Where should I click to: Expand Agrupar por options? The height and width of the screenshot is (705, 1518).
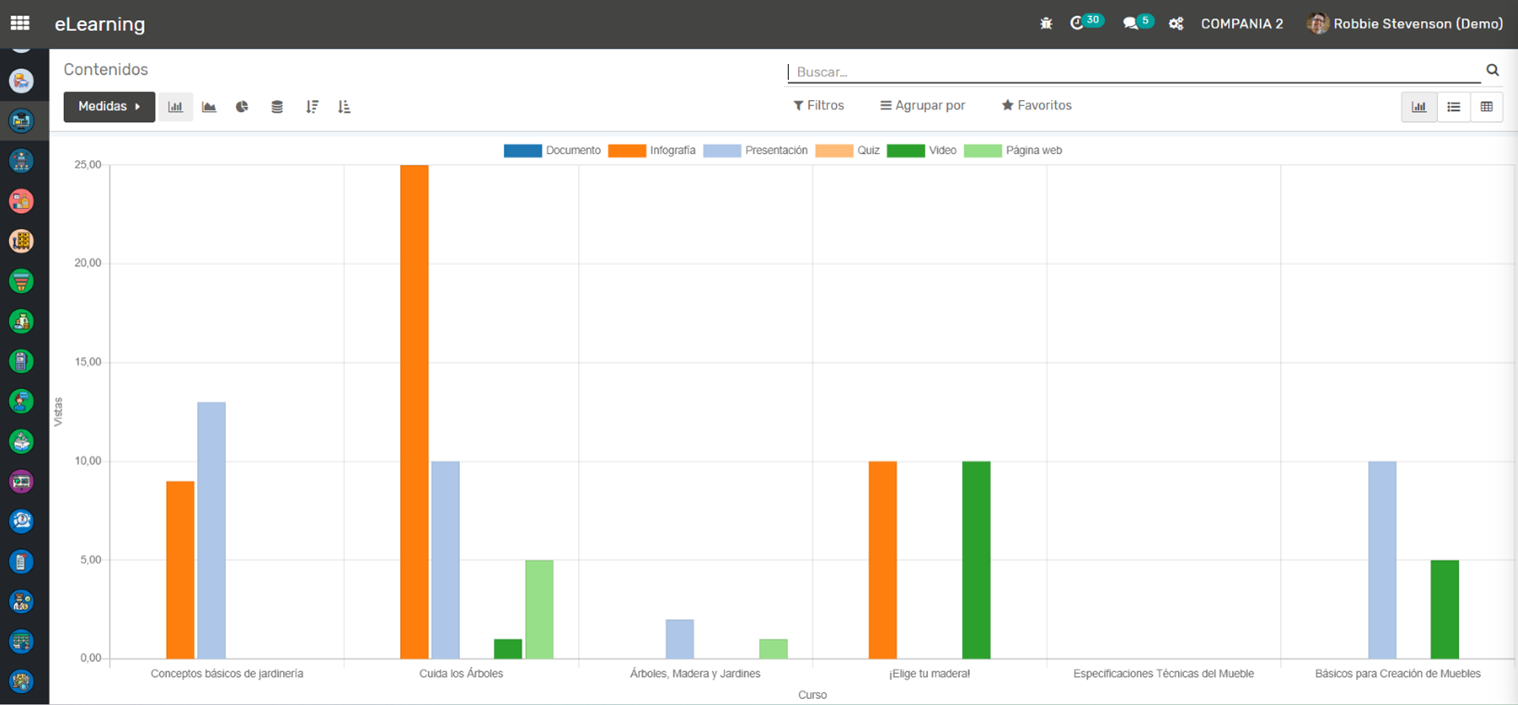(x=922, y=105)
